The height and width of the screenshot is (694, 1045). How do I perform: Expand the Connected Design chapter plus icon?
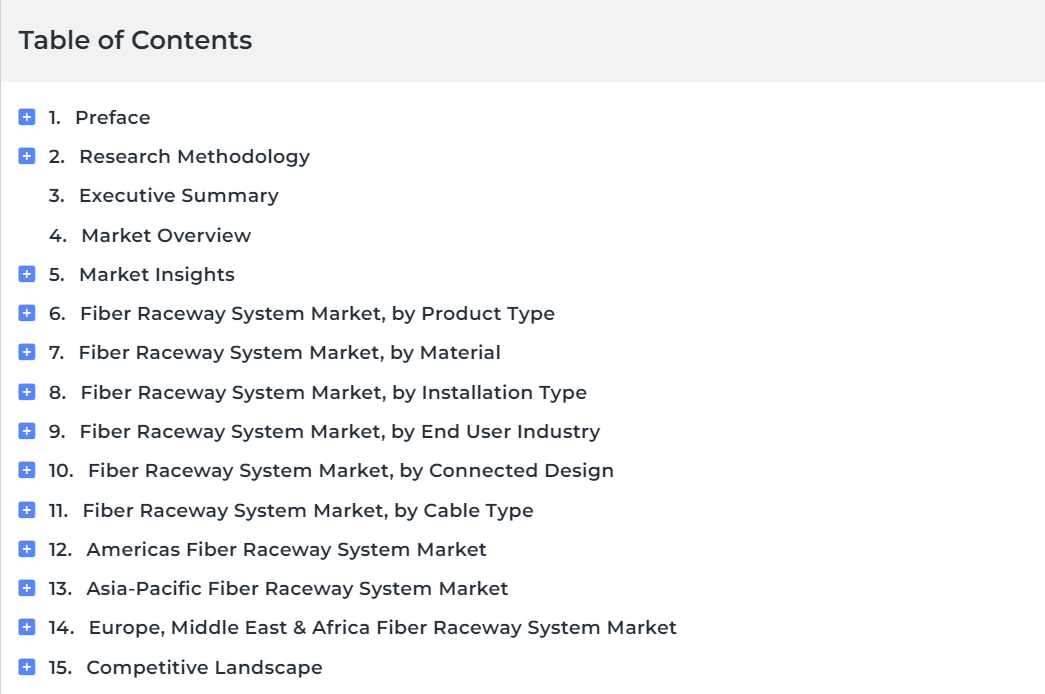[x=27, y=470]
